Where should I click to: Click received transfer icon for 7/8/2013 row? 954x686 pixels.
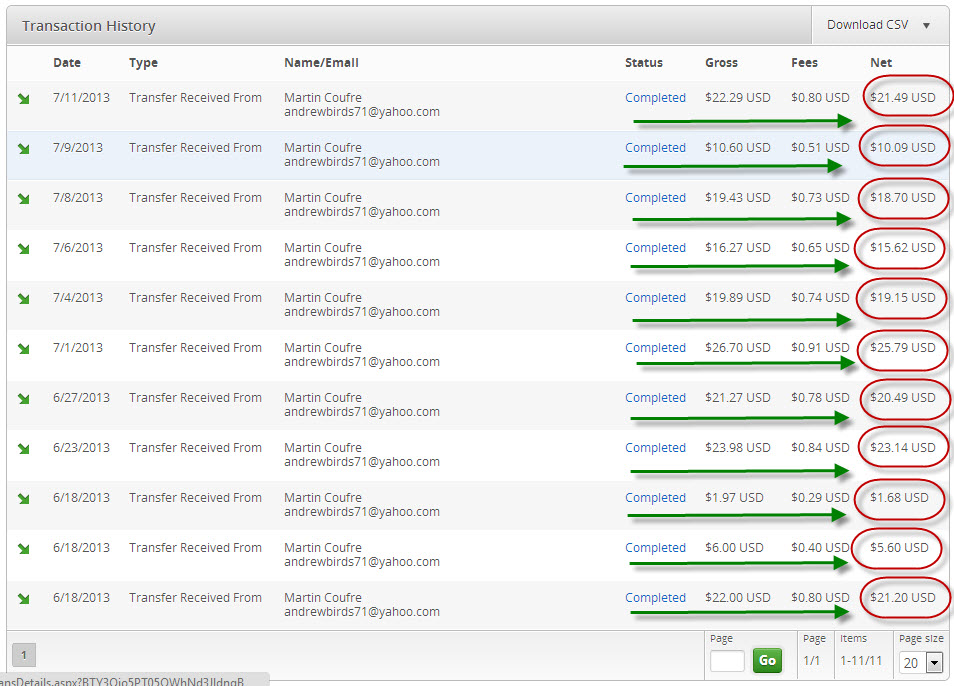[24, 198]
